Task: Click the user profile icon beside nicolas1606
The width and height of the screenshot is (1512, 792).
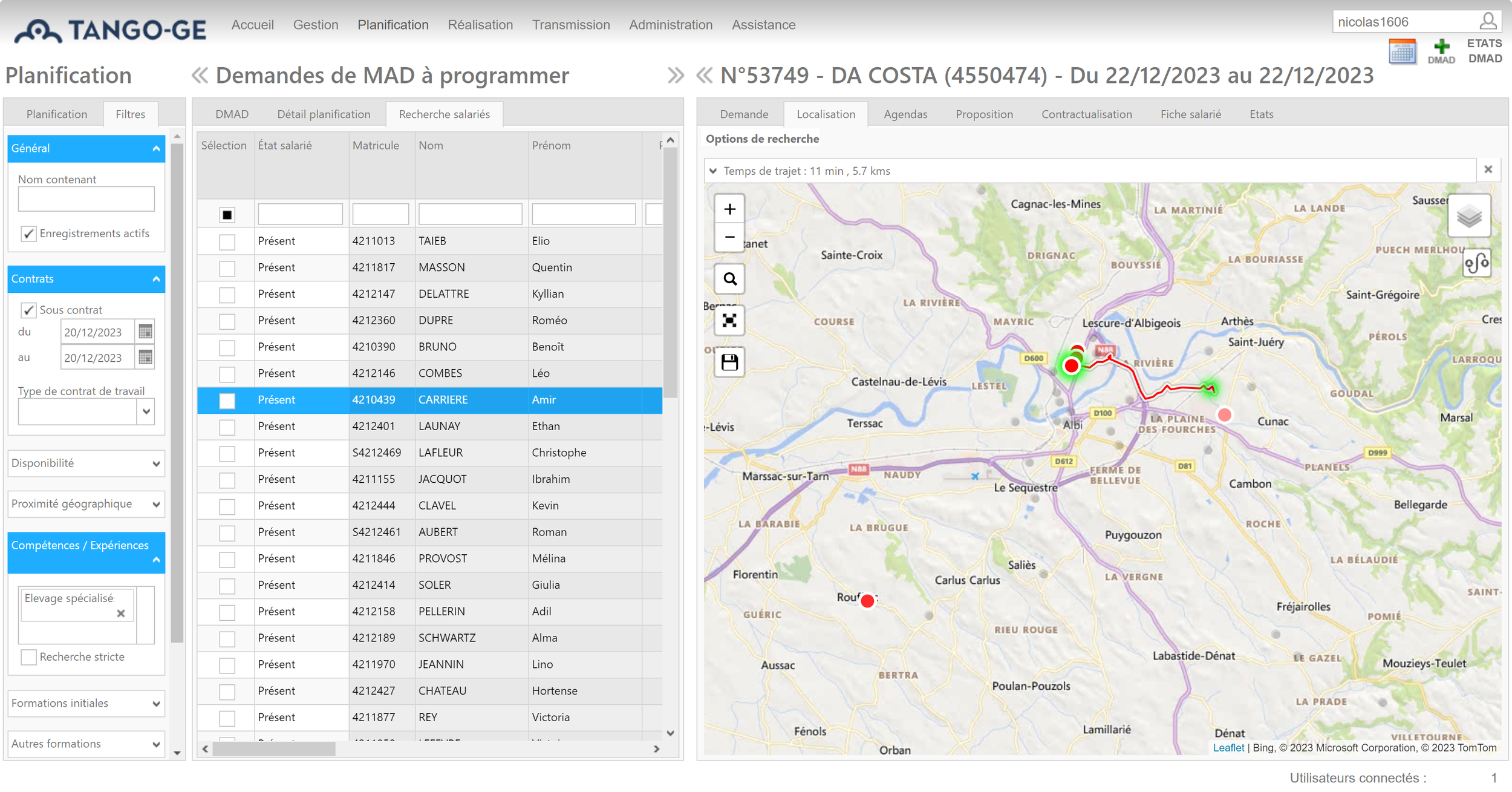Action: pos(1487,22)
